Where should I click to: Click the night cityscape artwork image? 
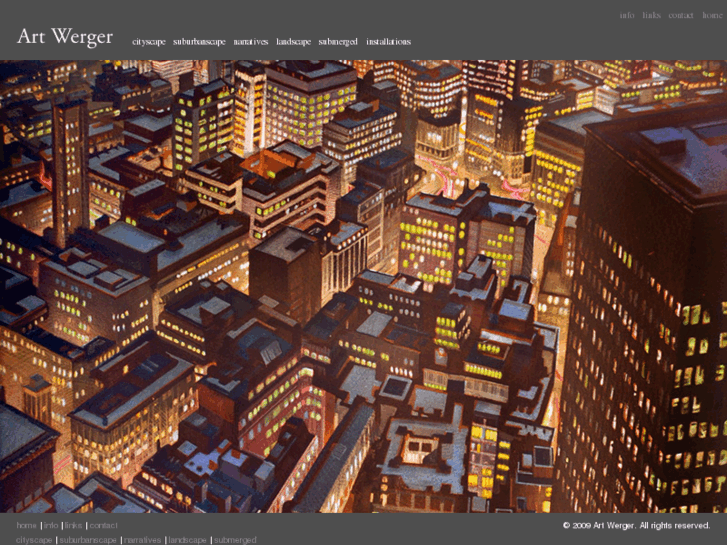click(x=364, y=286)
